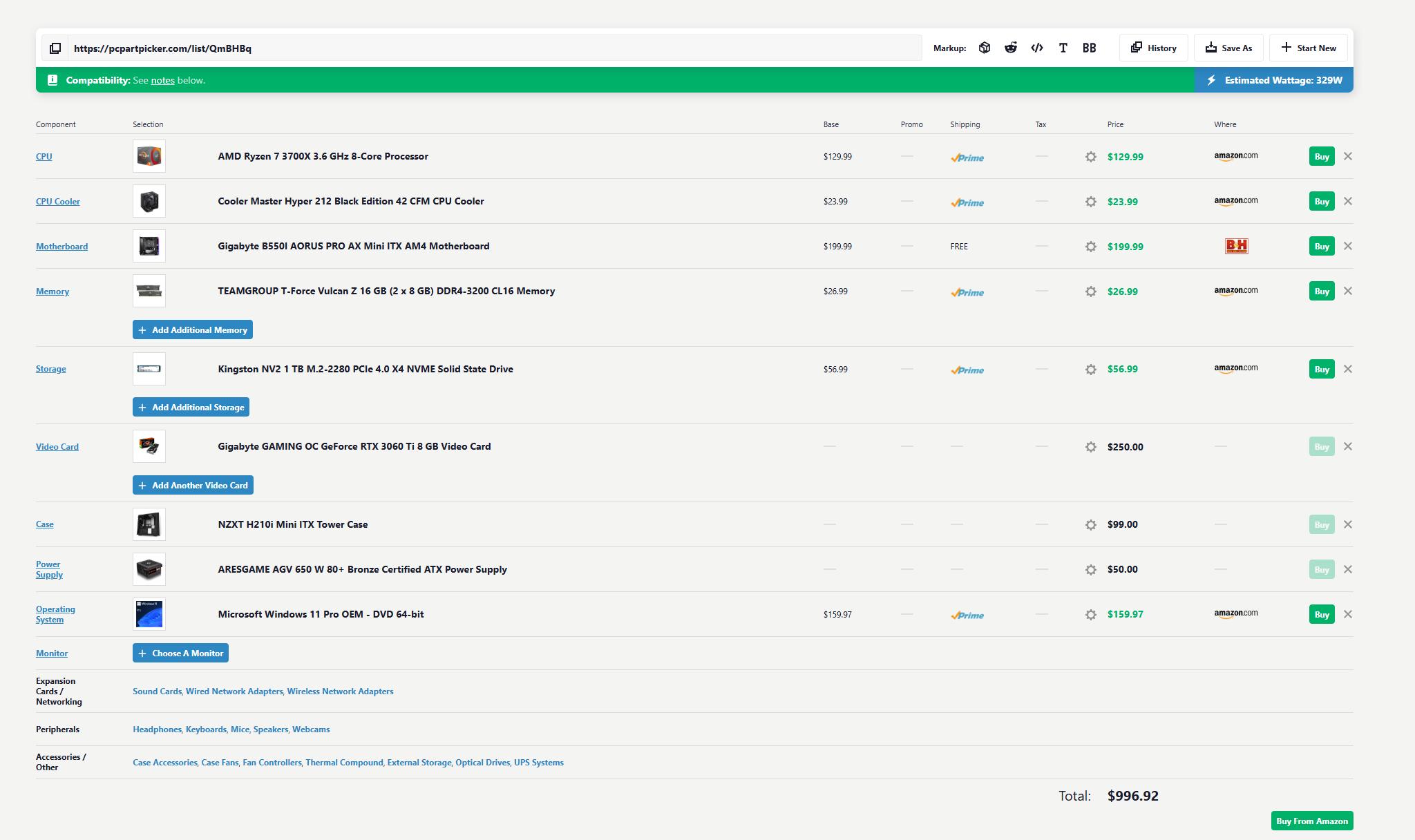Open the Video Card component link
The width and height of the screenshot is (1415, 840).
57,446
